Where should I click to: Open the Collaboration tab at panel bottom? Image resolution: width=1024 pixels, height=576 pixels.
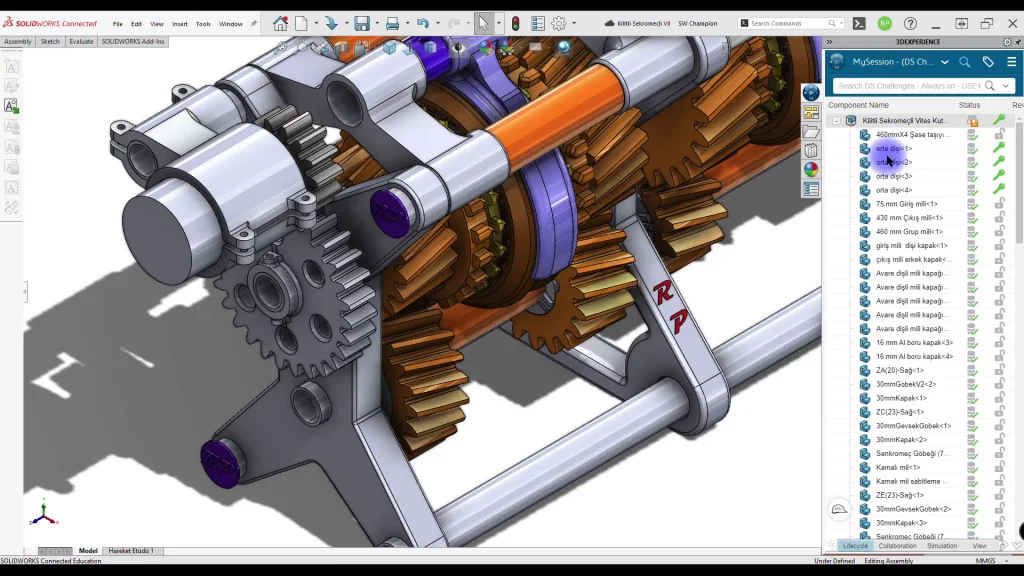point(897,546)
